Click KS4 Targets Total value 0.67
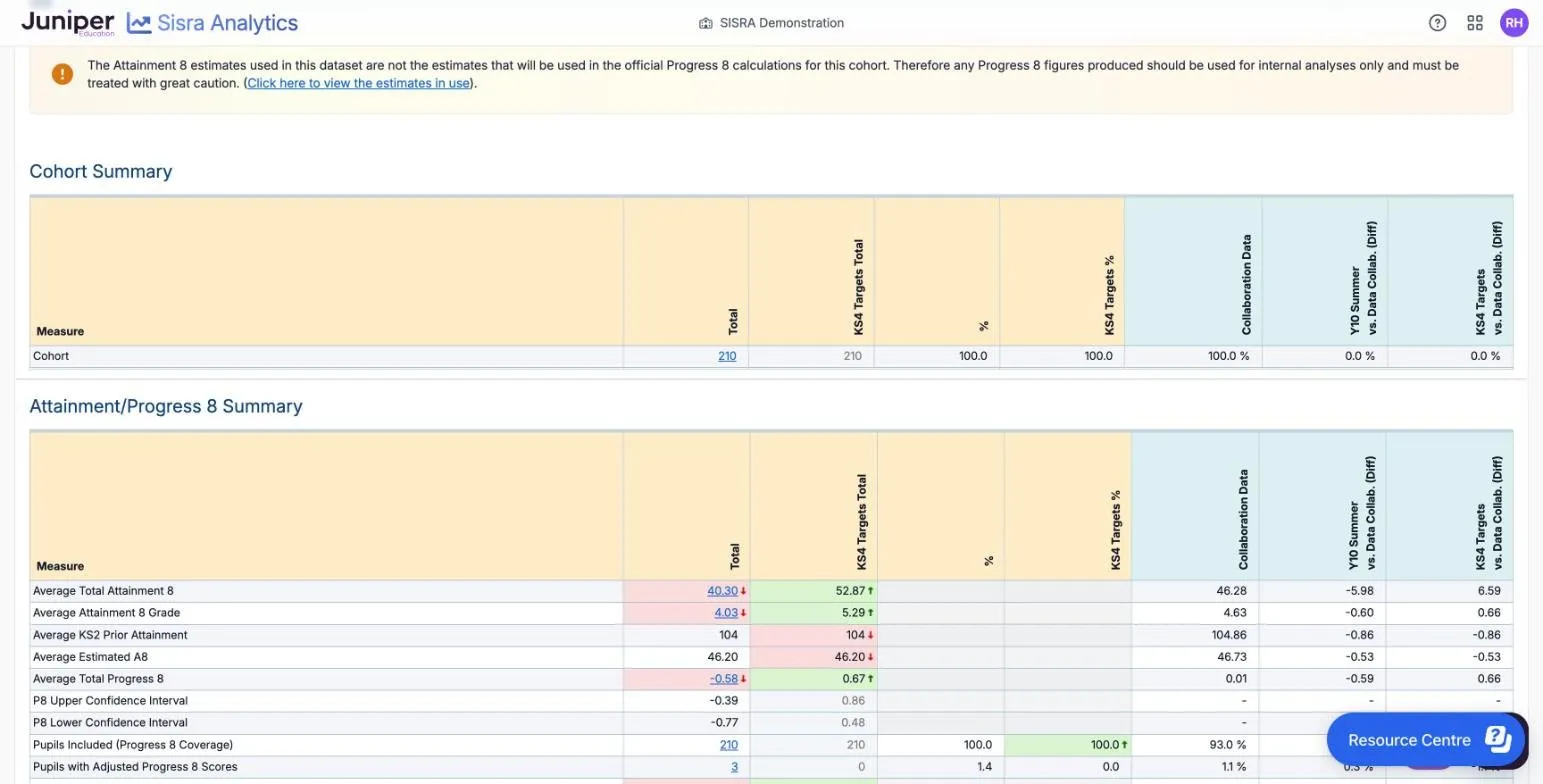The image size is (1543, 784). tap(853, 679)
